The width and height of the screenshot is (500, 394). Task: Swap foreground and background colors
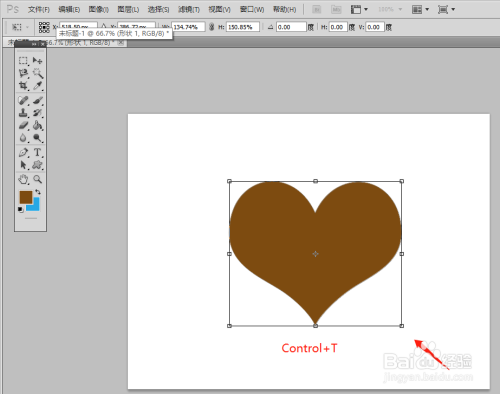point(38,192)
